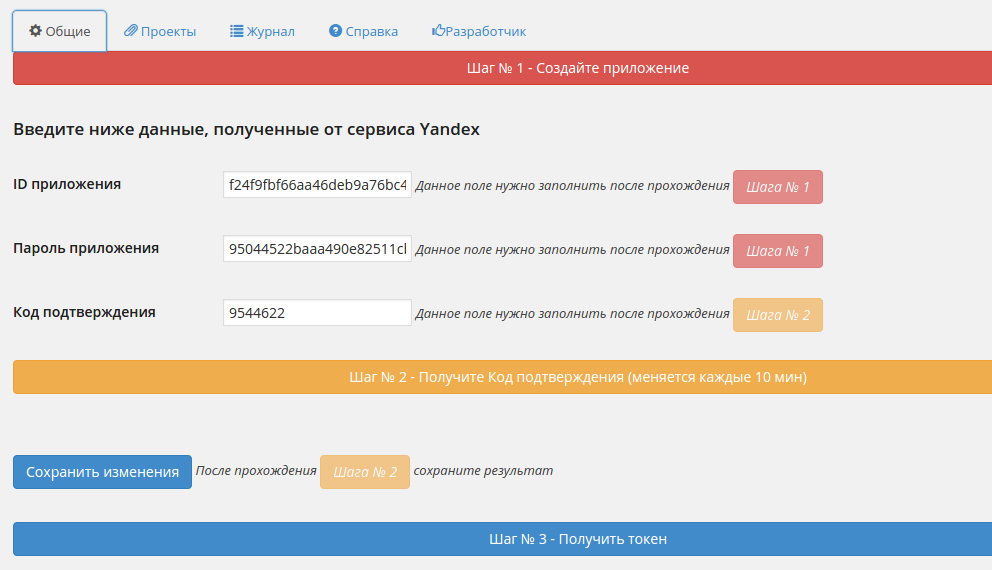Screen dimensions: 992x570
Task: Focus the ID приложения input field
Action: click(x=317, y=185)
